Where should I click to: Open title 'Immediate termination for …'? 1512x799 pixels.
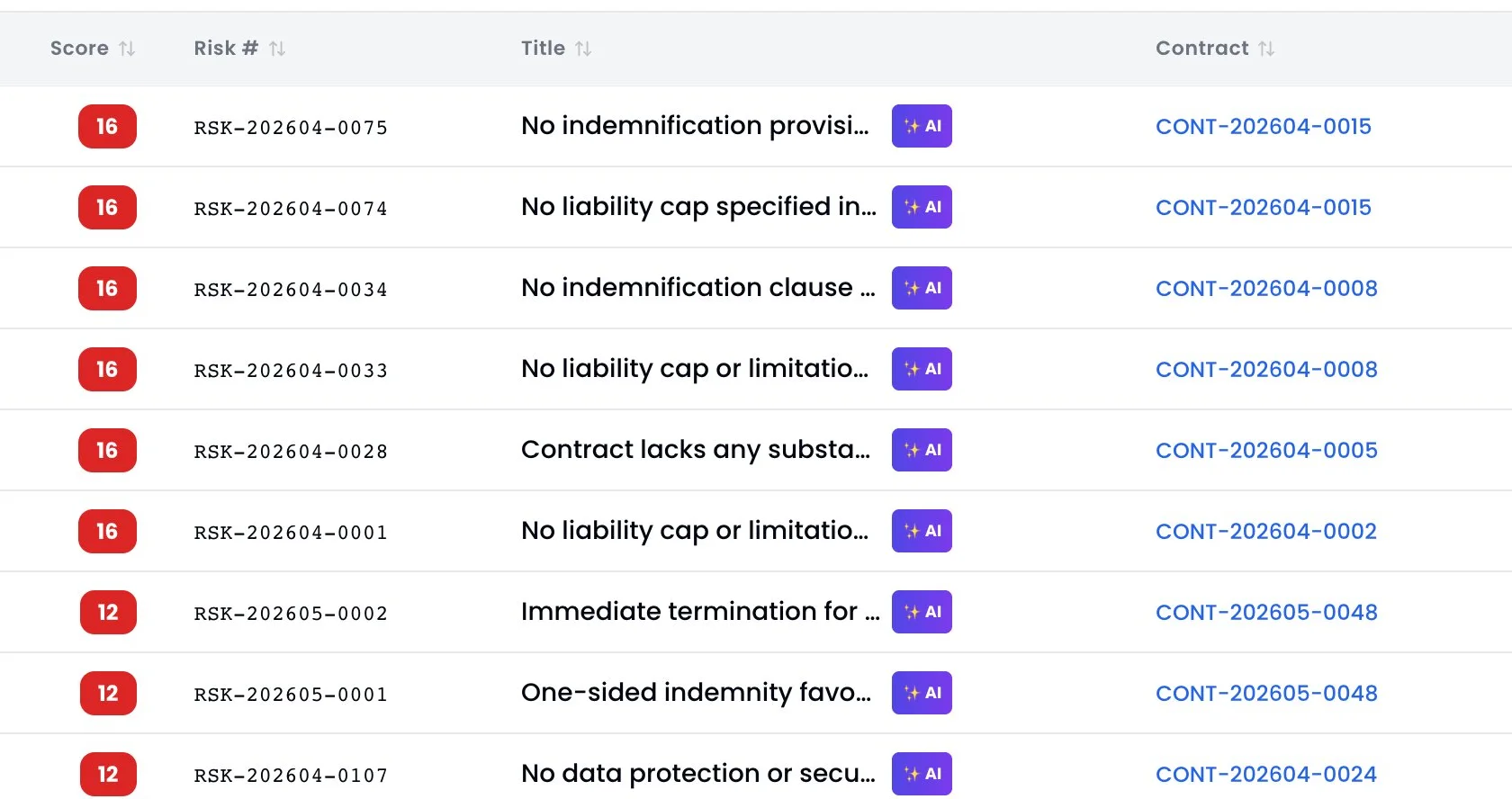click(x=700, y=612)
